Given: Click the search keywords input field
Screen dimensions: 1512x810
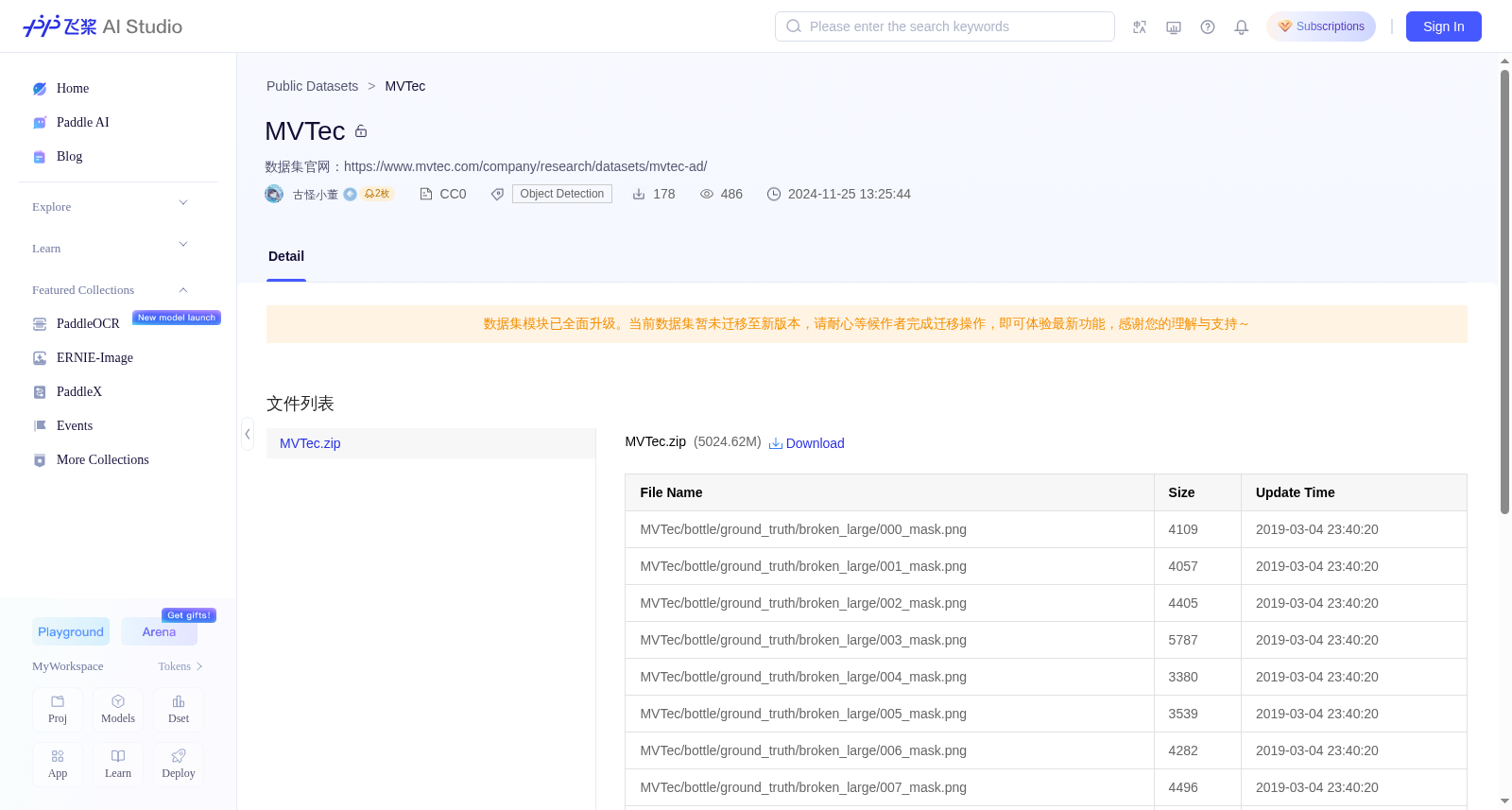Looking at the screenshot, I should [945, 26].
